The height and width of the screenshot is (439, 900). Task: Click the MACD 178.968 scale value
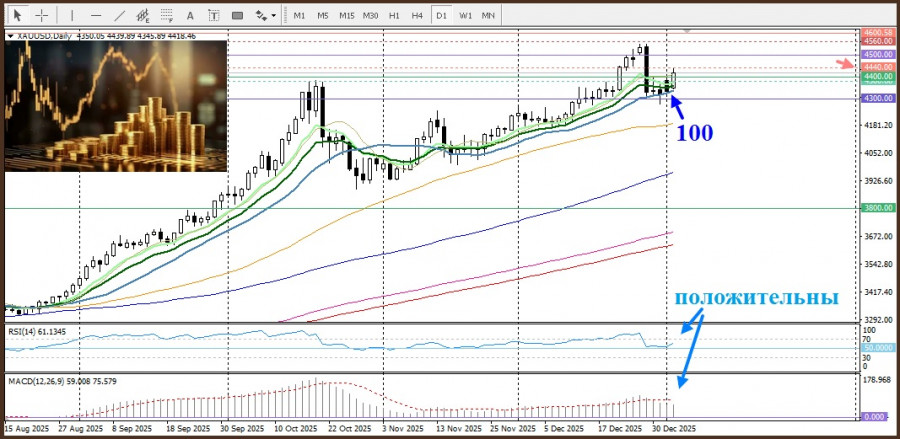point(879,380)
